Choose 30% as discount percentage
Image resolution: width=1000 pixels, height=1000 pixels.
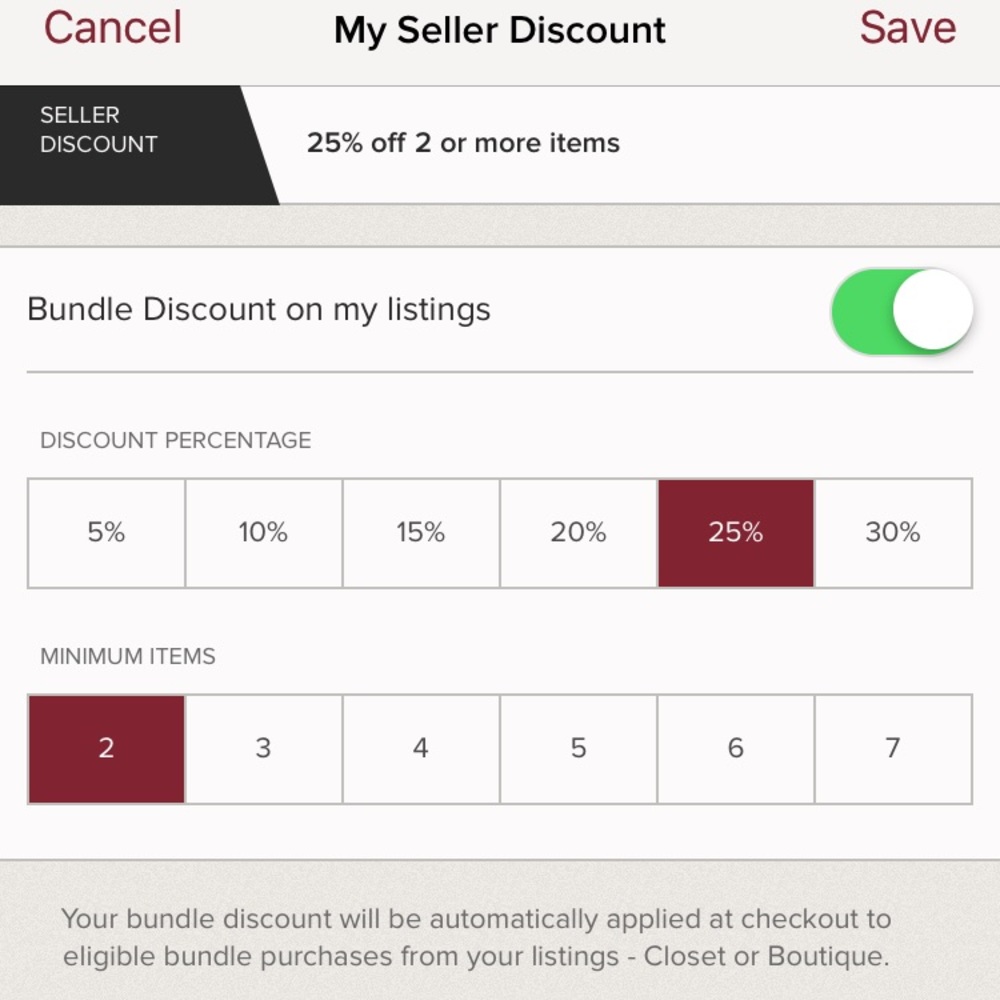click(x=893, y=533)
